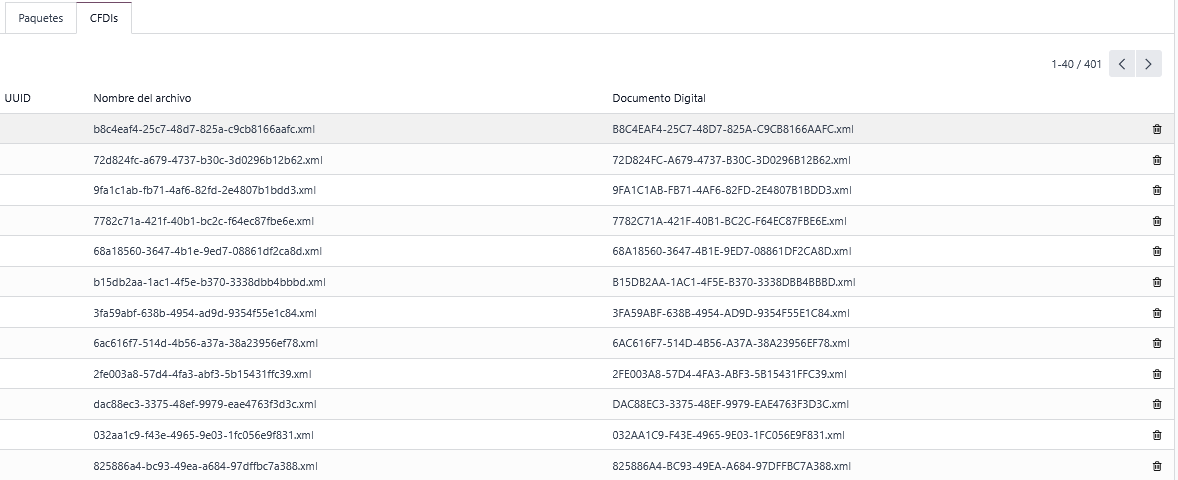Open document 2FE003A8-57D4-4FA3-ABF3-5B15431FFC39.xml
The width and height of the screenshot is (1178, 480).
[729, 374]
